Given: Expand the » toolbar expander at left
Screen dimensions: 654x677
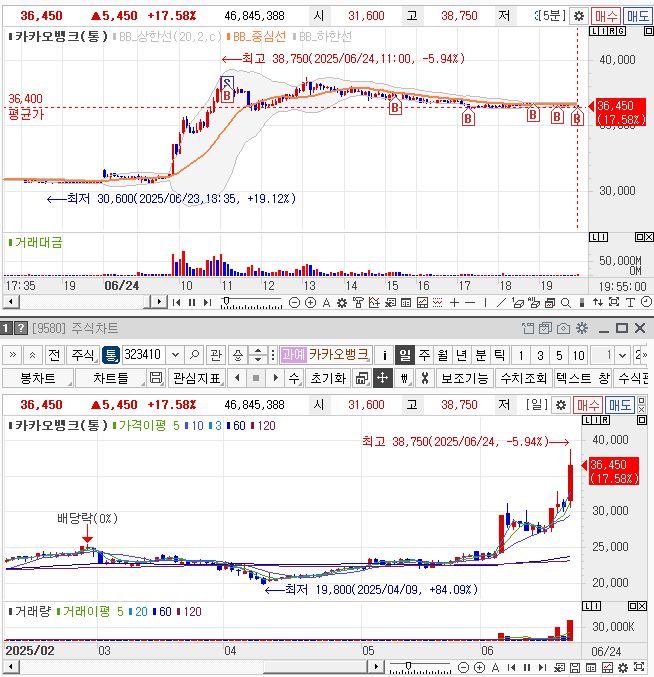Looking at the screenshot, I should (x=13, y=355).
